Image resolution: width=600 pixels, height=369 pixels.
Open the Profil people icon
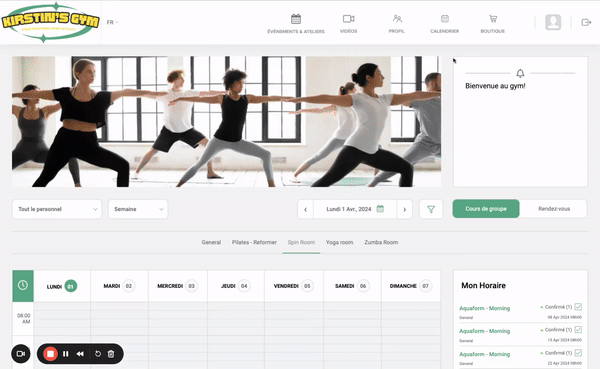click(397, 18)
